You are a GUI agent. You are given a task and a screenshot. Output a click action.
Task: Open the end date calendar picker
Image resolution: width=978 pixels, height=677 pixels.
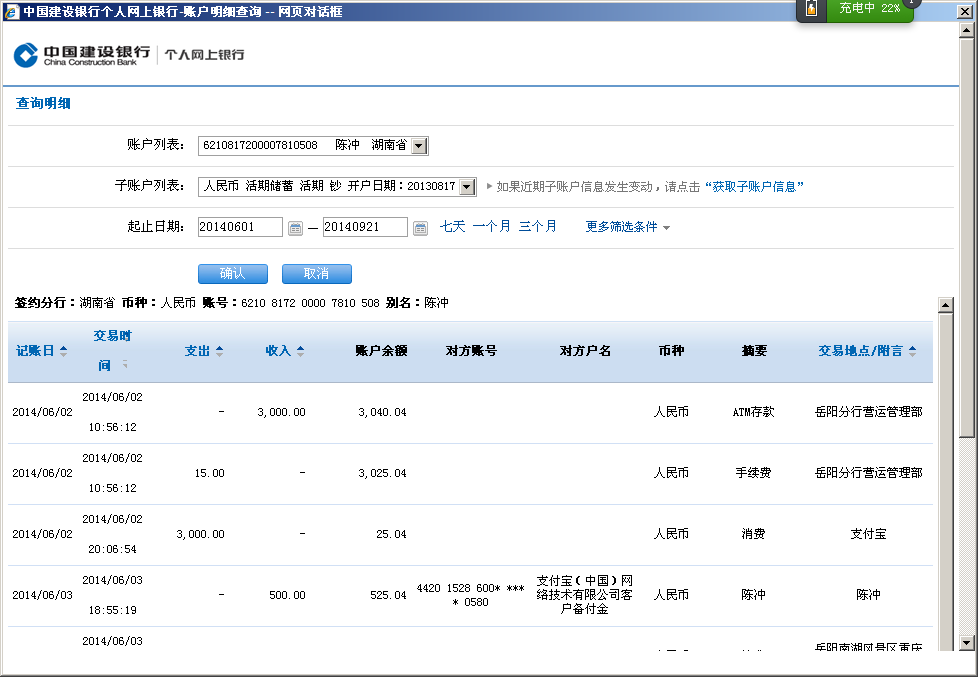[420, 228]
